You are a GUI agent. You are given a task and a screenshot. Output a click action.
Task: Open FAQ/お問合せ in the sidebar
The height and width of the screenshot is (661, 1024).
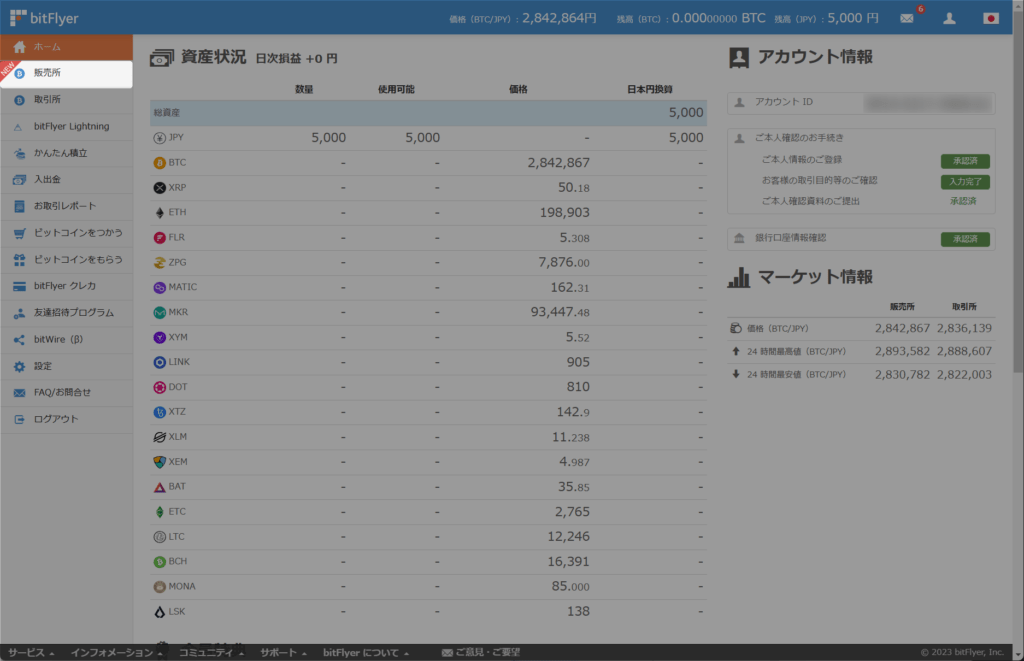click(x=67, y=393)
